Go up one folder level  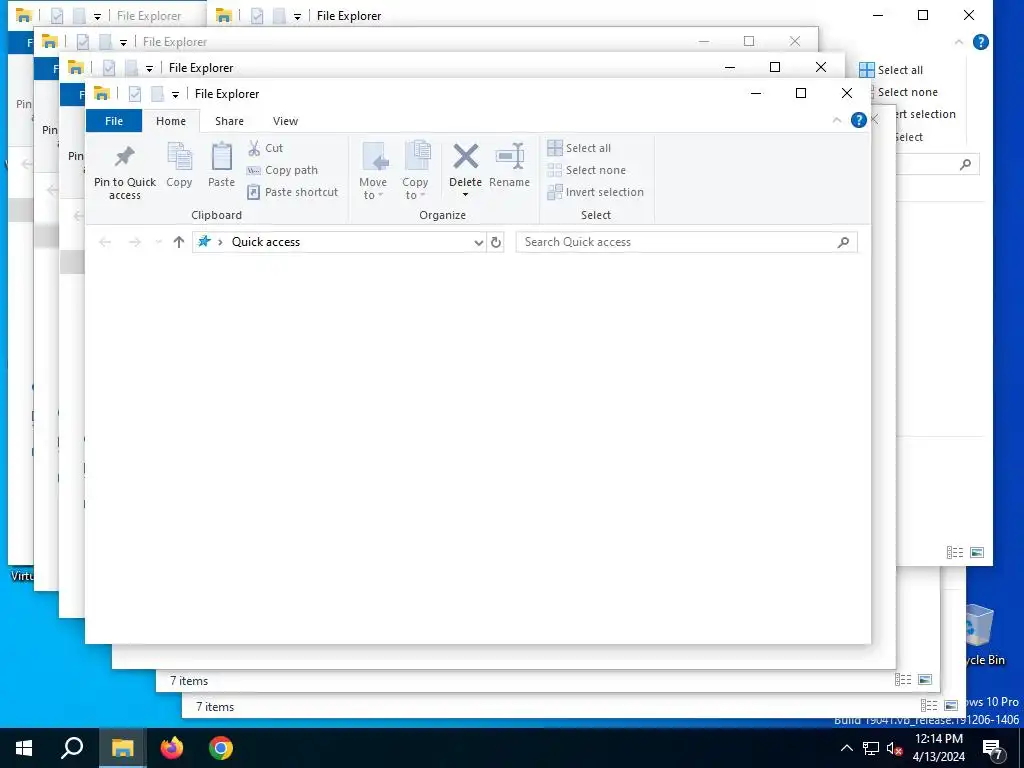pos(179,242)
